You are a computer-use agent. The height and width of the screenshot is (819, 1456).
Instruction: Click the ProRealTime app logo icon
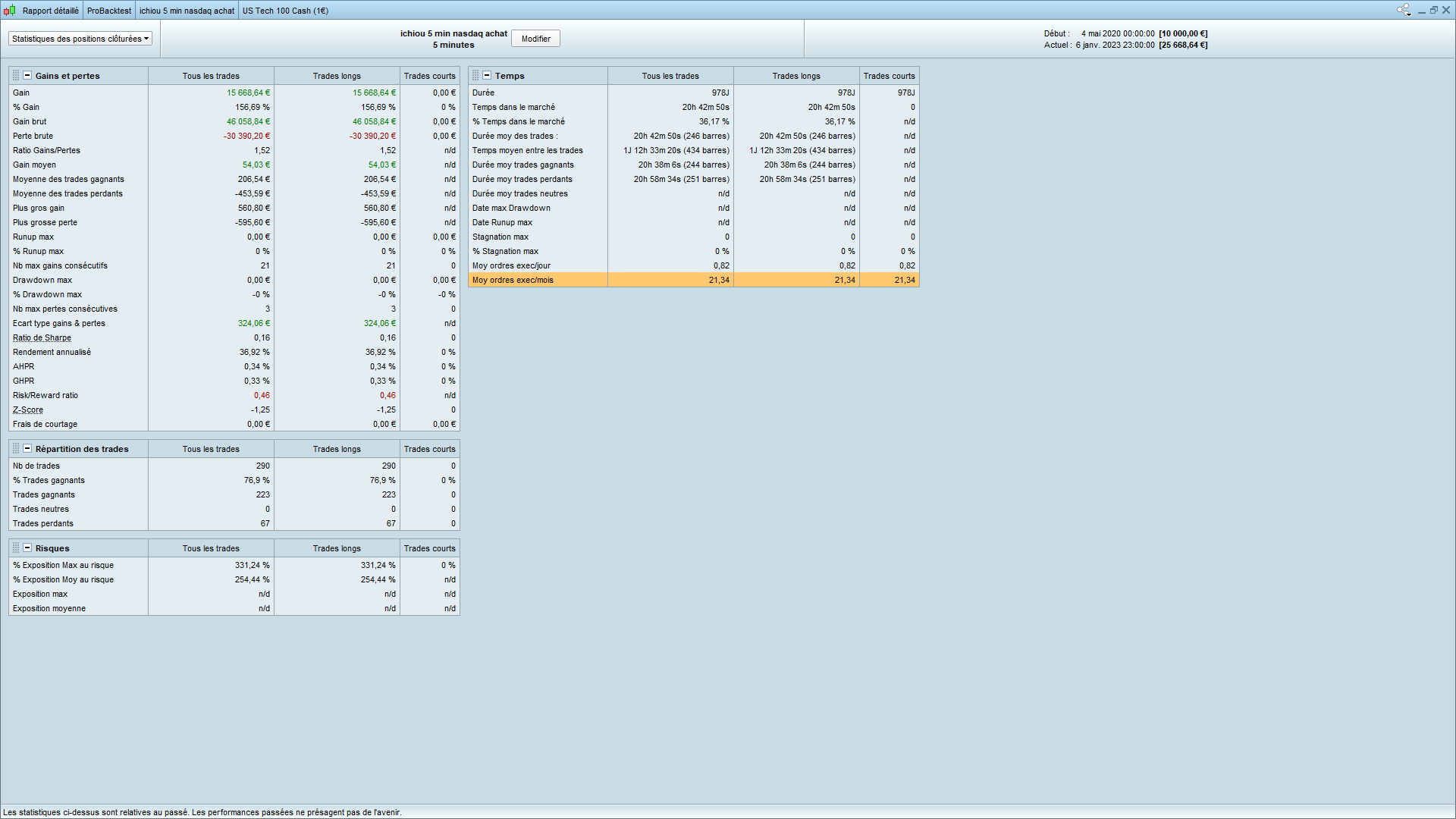click(x=9, y=11)
